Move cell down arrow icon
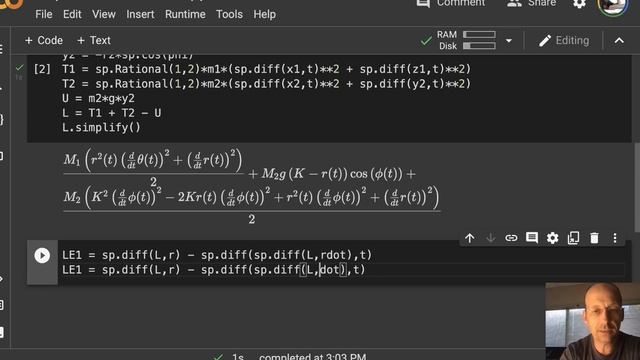The image size is (640, 360). click(490, 238)
